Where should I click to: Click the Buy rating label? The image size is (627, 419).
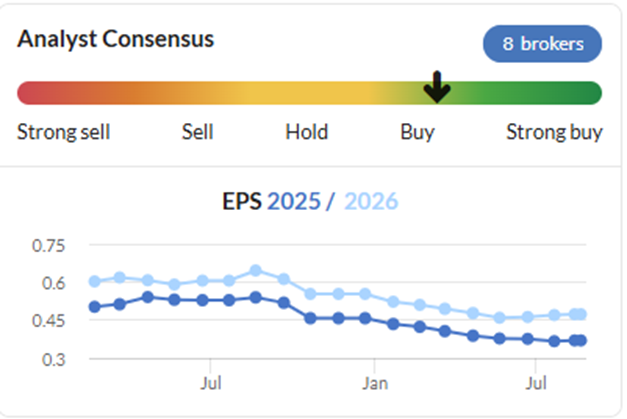417,132
